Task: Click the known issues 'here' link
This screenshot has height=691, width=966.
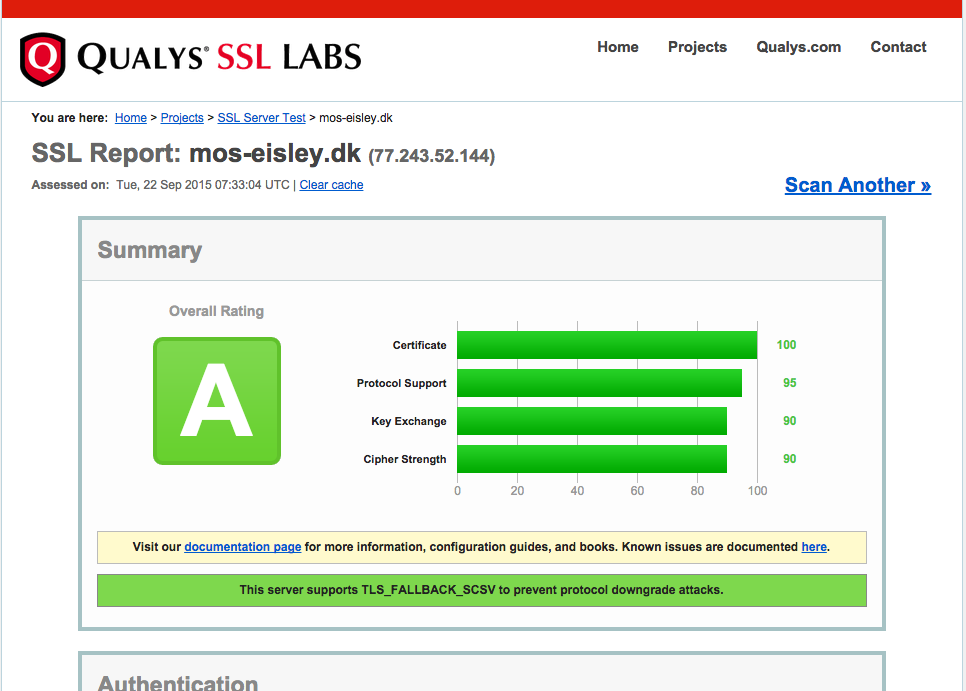Action: click(x=814, y=547)
